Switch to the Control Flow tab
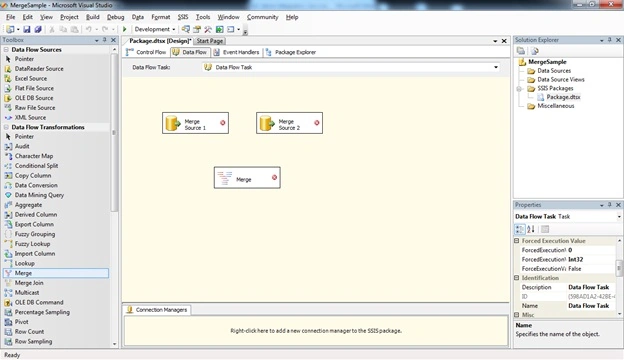Image resolution: width=624 pixels, height=360 pixels. (x=146, y=52)
